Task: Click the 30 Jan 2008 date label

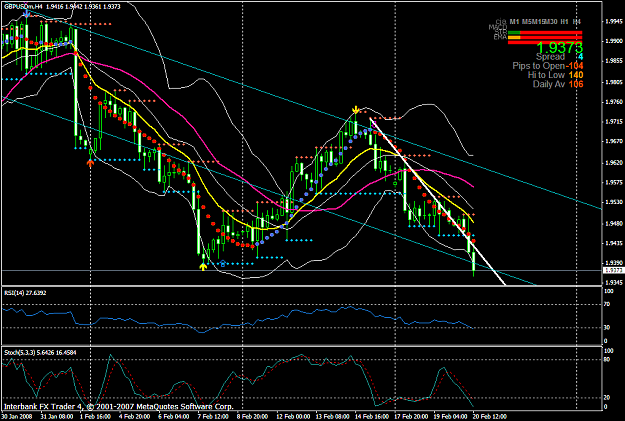Action: coord(16,417)
